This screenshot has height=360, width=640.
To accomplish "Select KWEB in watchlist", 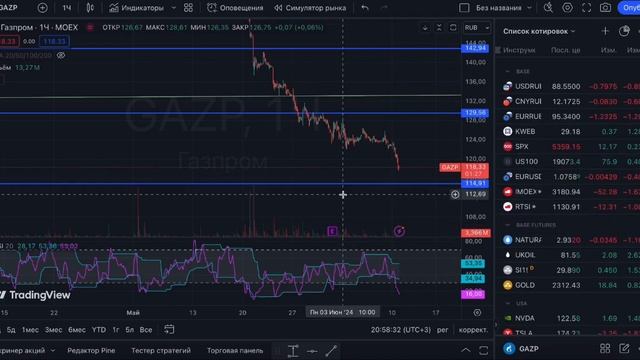I will click(x=568, y=131).
